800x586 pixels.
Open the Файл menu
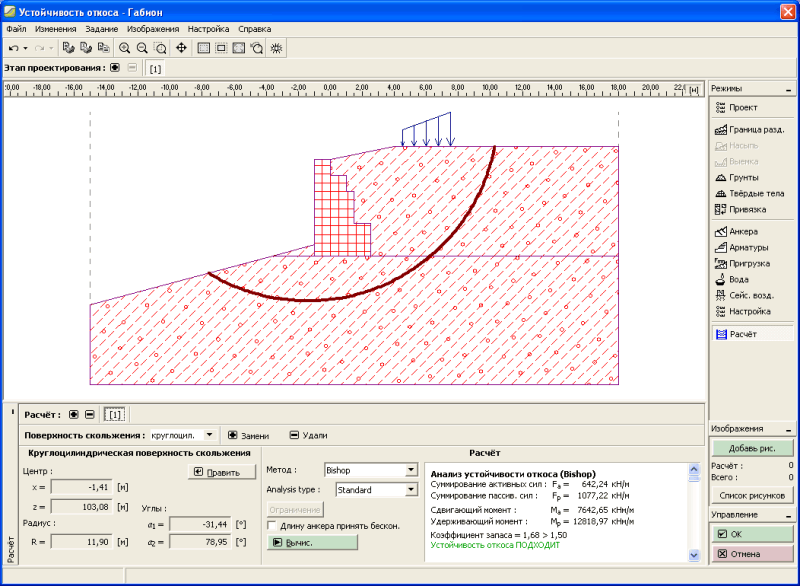coord(16,29)
